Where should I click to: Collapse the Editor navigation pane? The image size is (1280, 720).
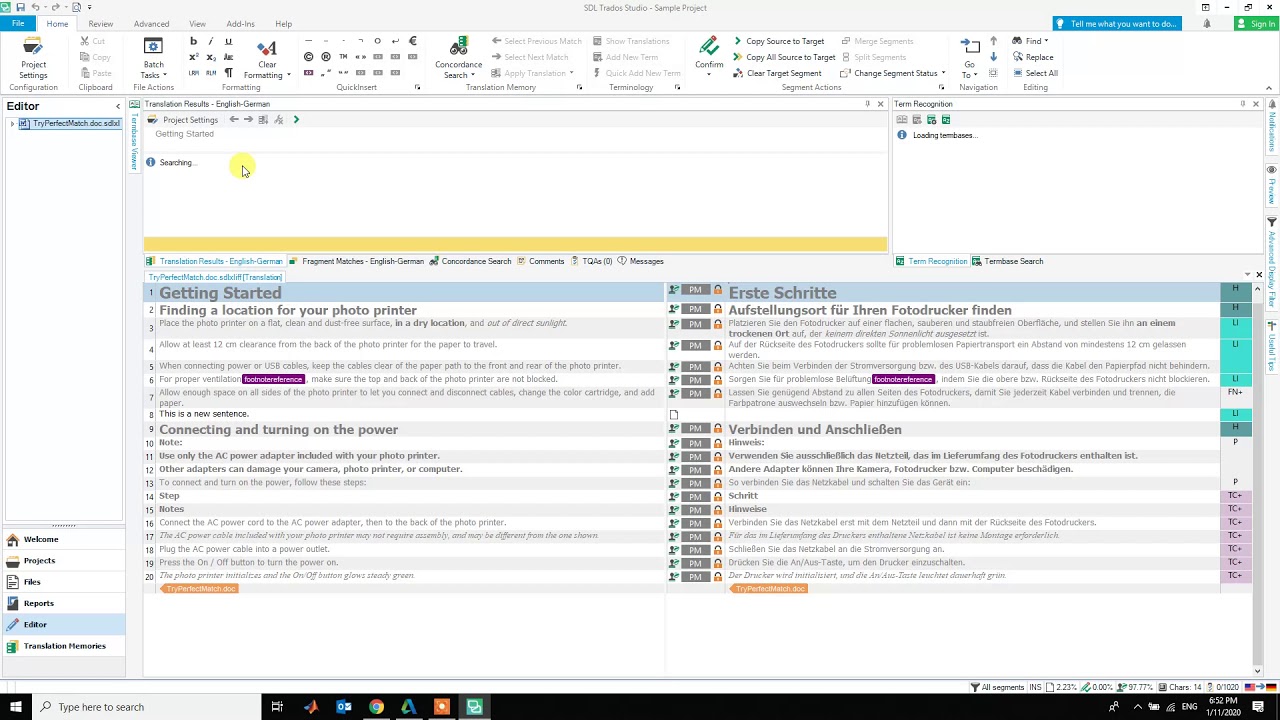pyautogui.click(x=117, y=106)
